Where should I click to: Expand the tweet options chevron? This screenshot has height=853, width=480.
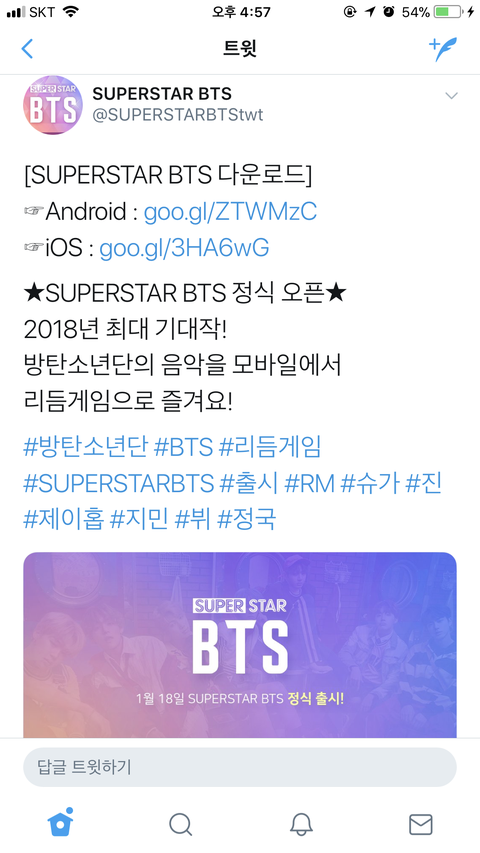coord(451,96)
